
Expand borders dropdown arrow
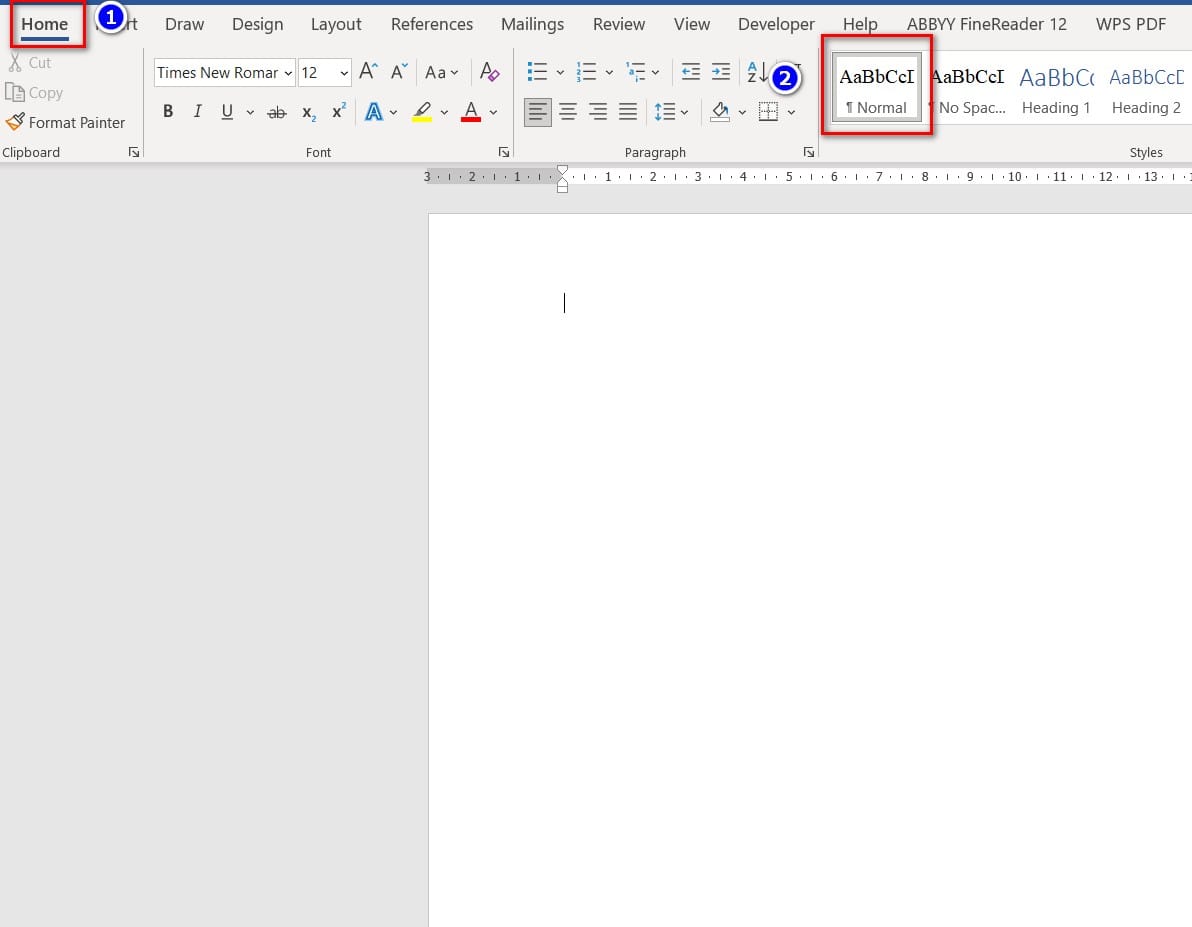[x=791, y=113]
